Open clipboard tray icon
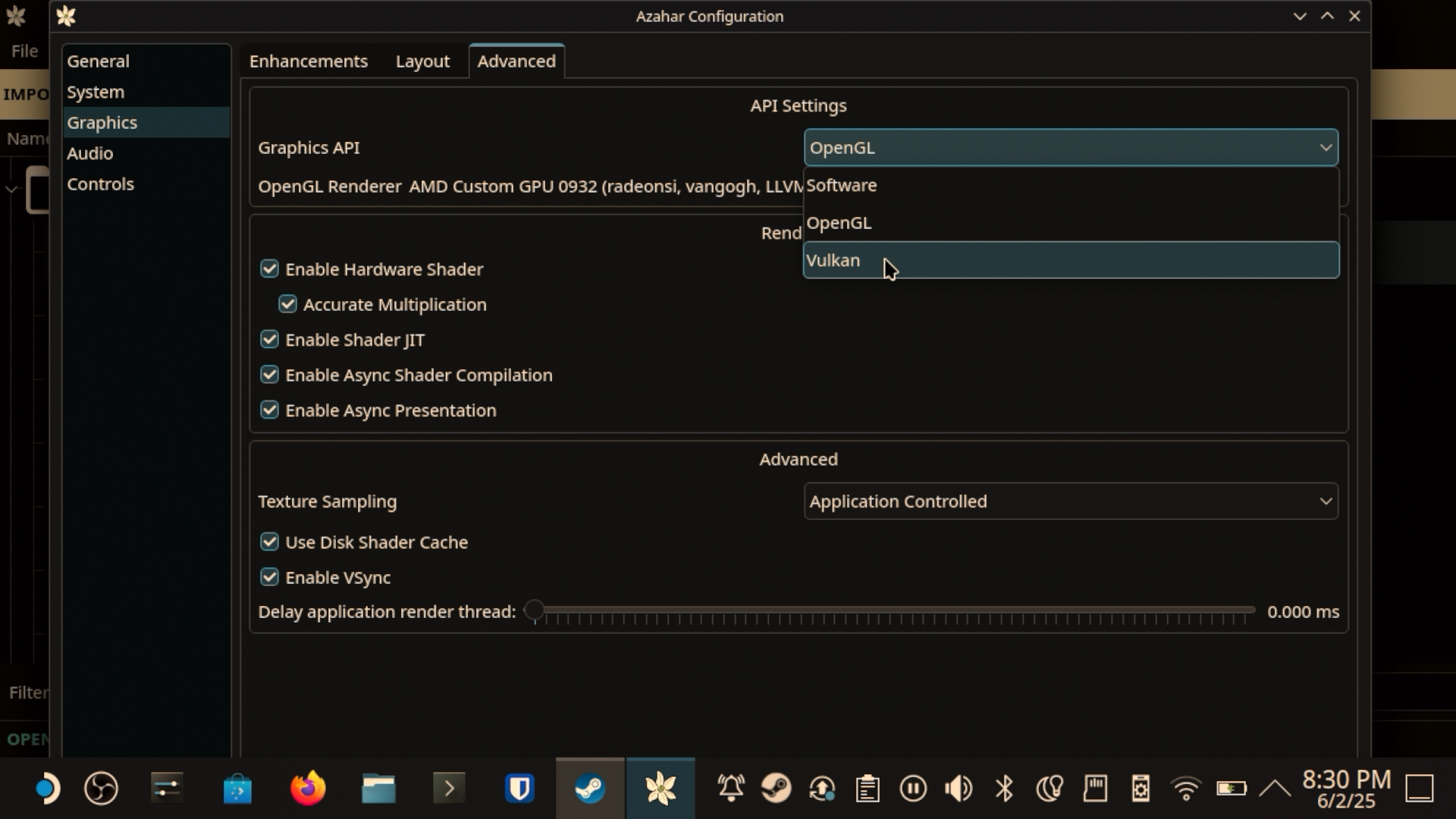Screen dimensions: 1456x819 pyautogui.click(x=868, y=789)
